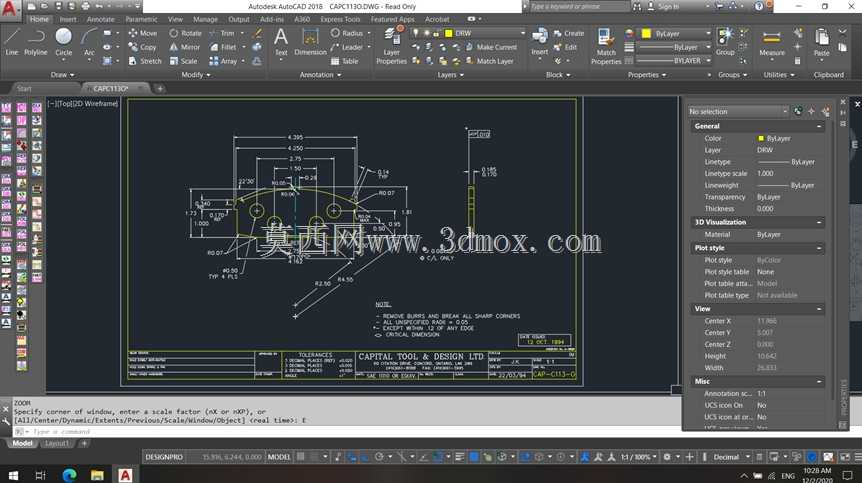Click the Radius dimension tool
Viewport: 862px width, 483px height.
[347, 33]
